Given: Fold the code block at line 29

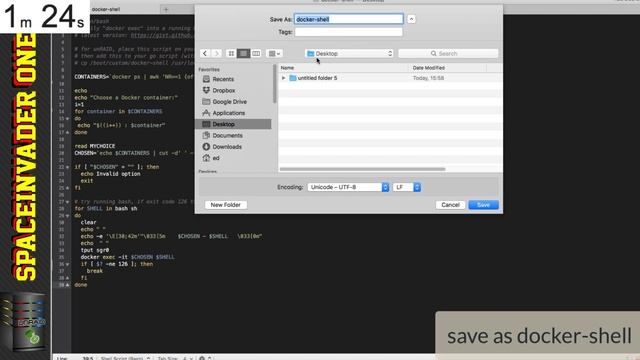Looking at the screenshot, I should tap(67, 216).
